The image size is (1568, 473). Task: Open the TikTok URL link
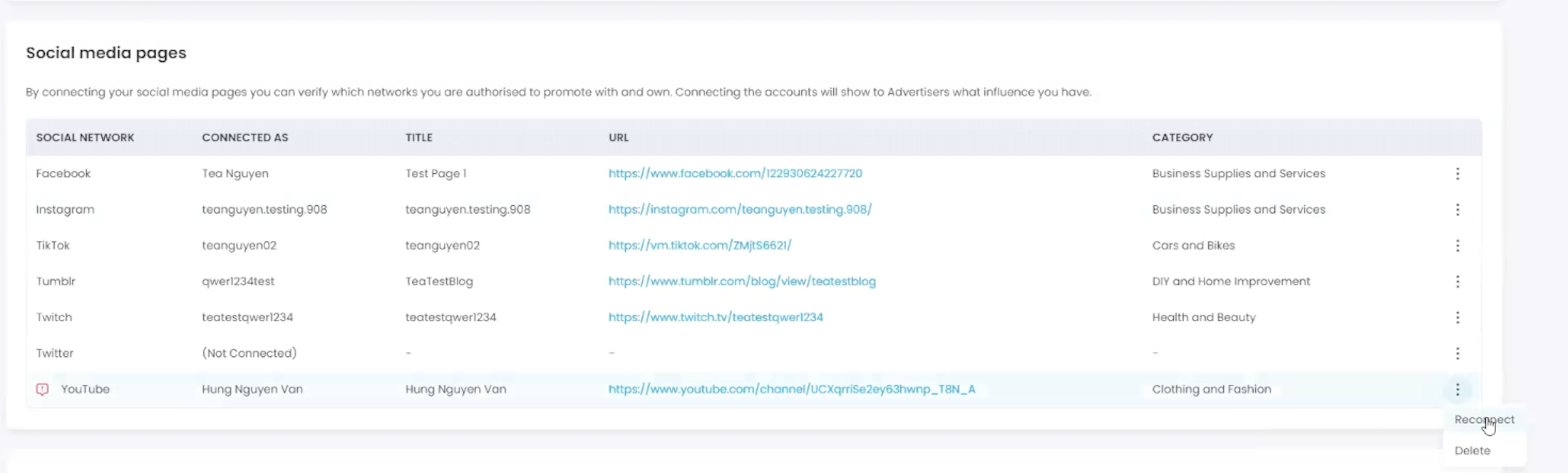coord(700,246)
